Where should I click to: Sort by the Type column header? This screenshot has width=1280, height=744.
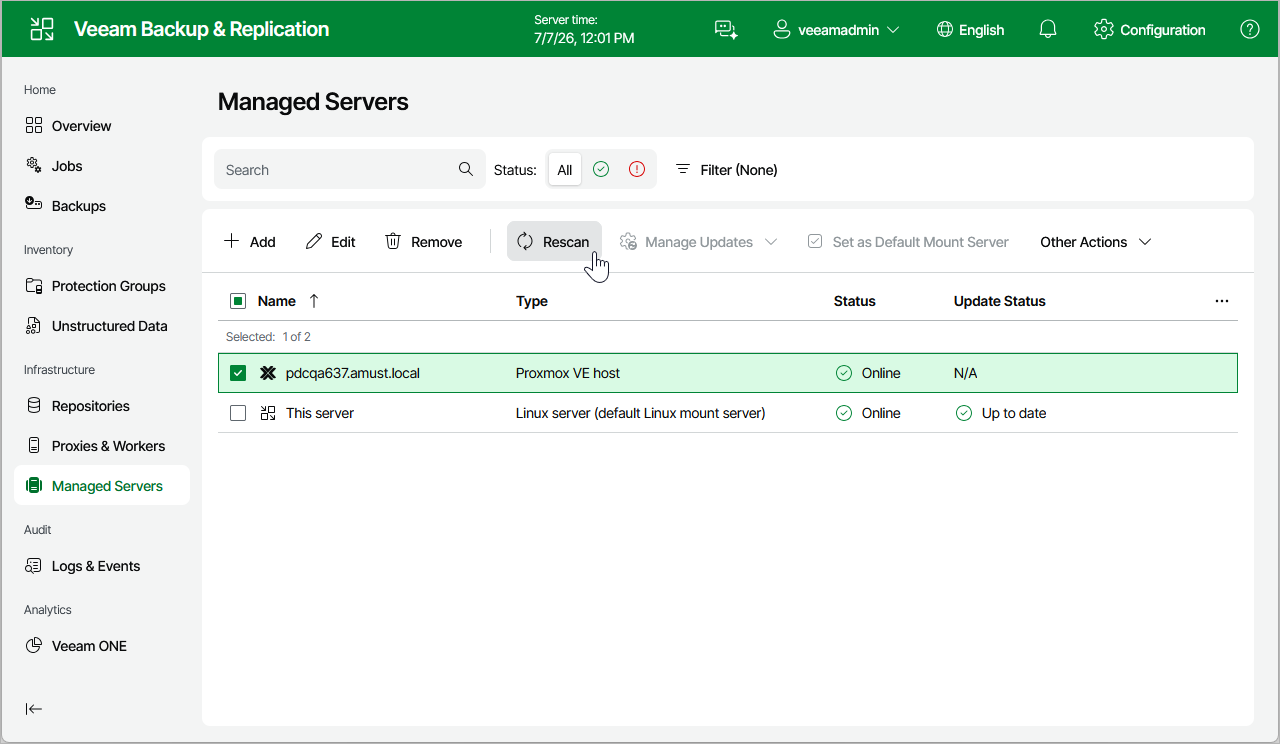(x=532, y=301)
